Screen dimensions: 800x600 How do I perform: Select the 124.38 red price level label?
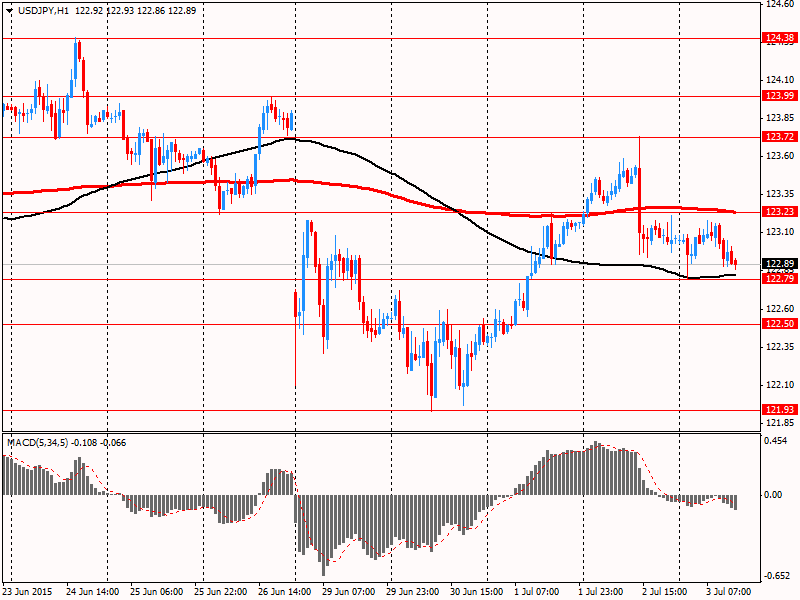[x=779, y=38]
